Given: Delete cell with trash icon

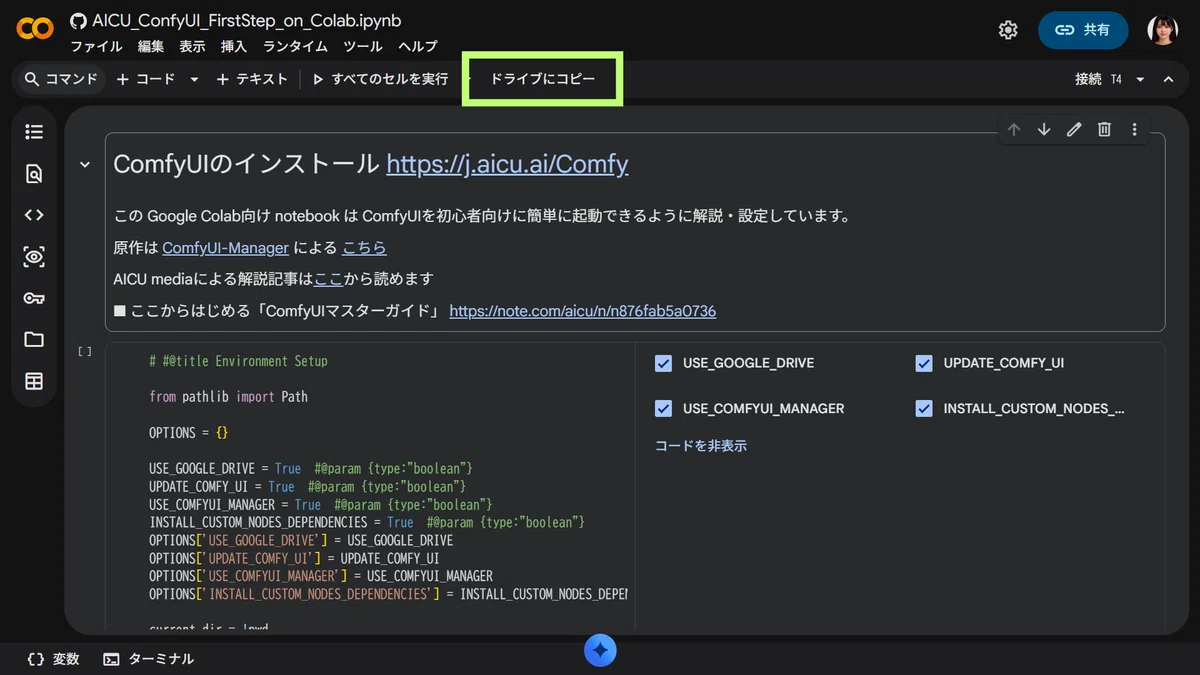Looking at the screenshot, I should 1104,130.
